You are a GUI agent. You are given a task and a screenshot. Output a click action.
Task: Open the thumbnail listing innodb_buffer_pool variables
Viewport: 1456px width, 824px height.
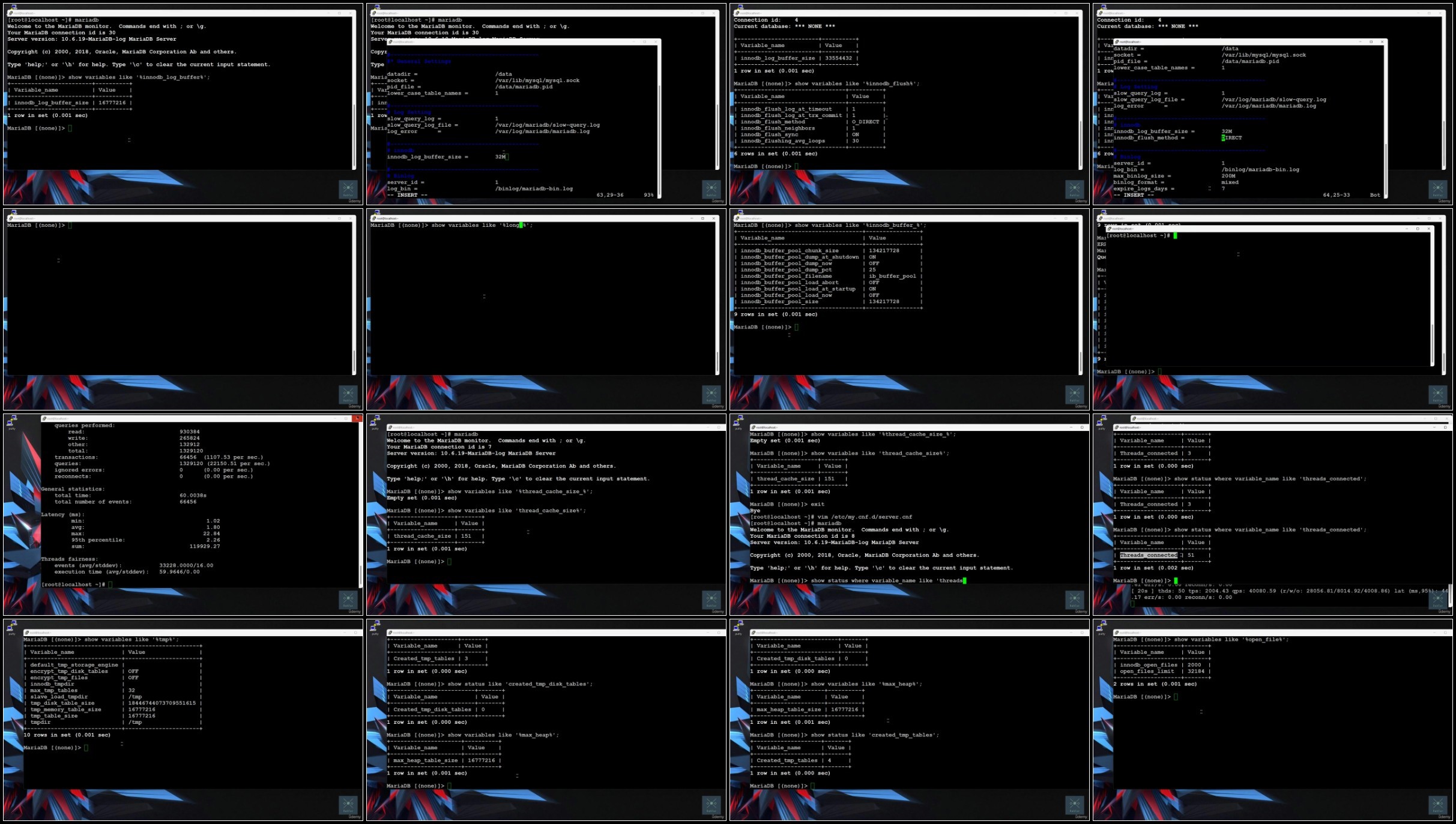pyautogui.click(x=909, y=309)
